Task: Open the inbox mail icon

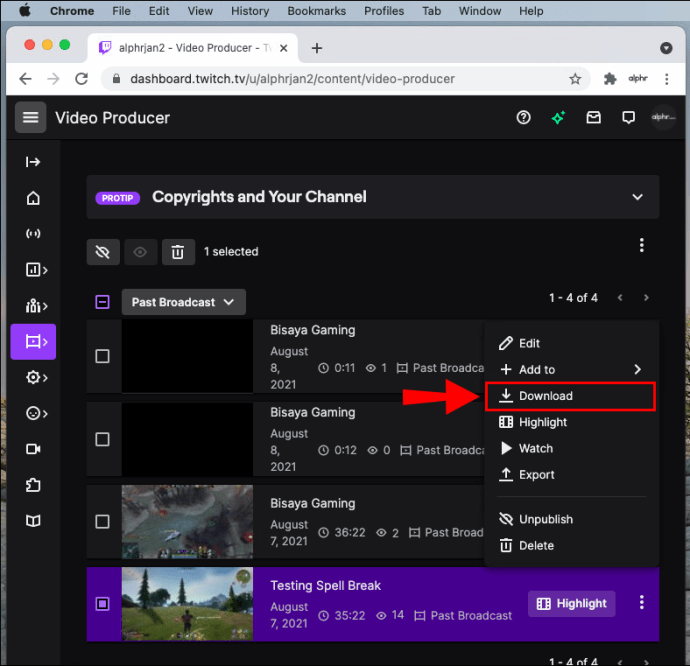Action: point(594,118)
